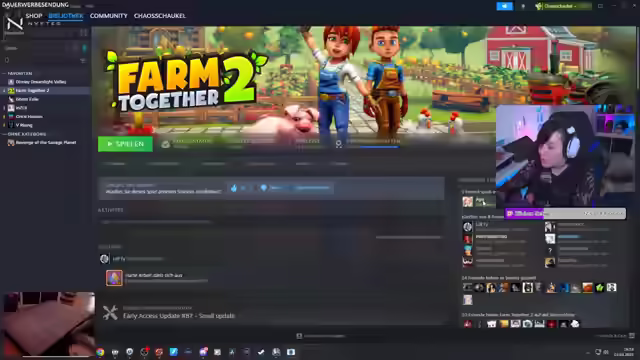
Task: Open Chrome from the Windows taskbar
Action: pyautogui.click(x=100, y=352)
